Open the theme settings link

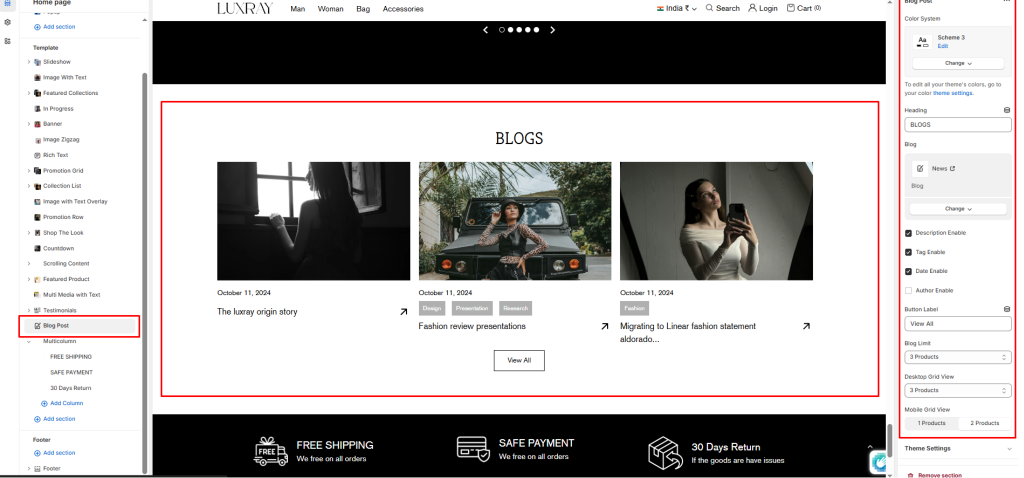(952, 93)
